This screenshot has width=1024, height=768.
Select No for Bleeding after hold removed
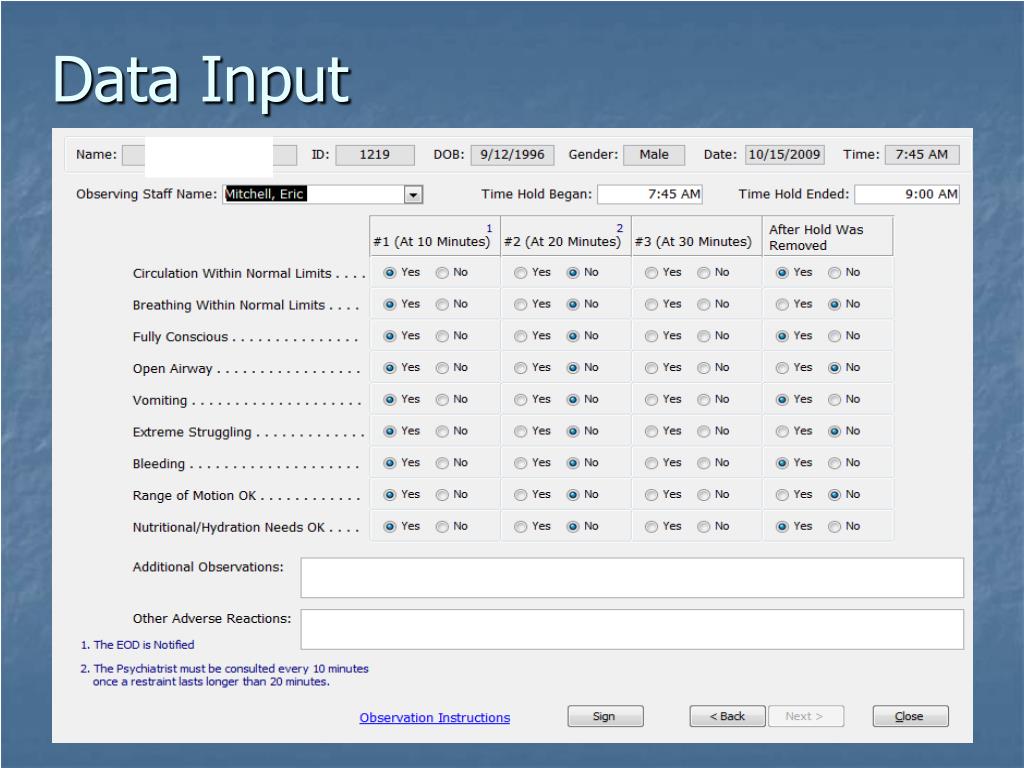[x=834, y=463]
